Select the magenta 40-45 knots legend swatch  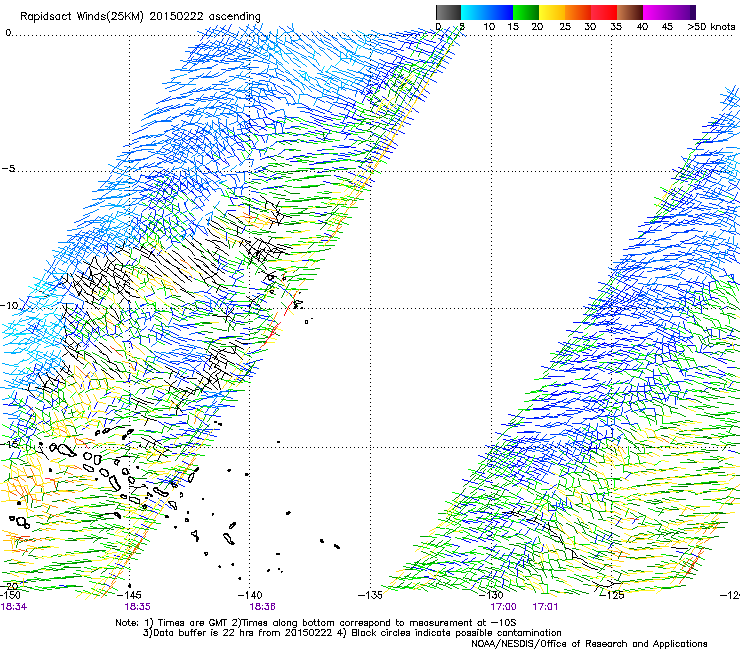656,12
